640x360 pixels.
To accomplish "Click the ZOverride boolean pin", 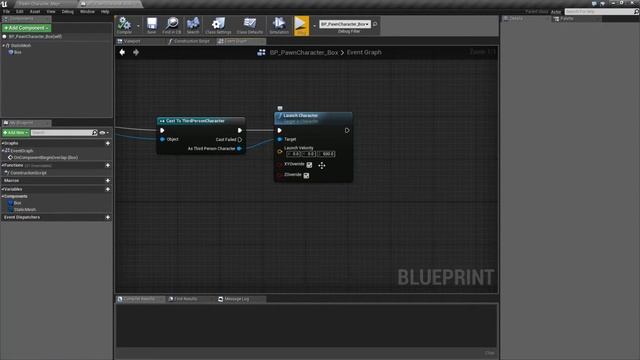I will point(280,175).
